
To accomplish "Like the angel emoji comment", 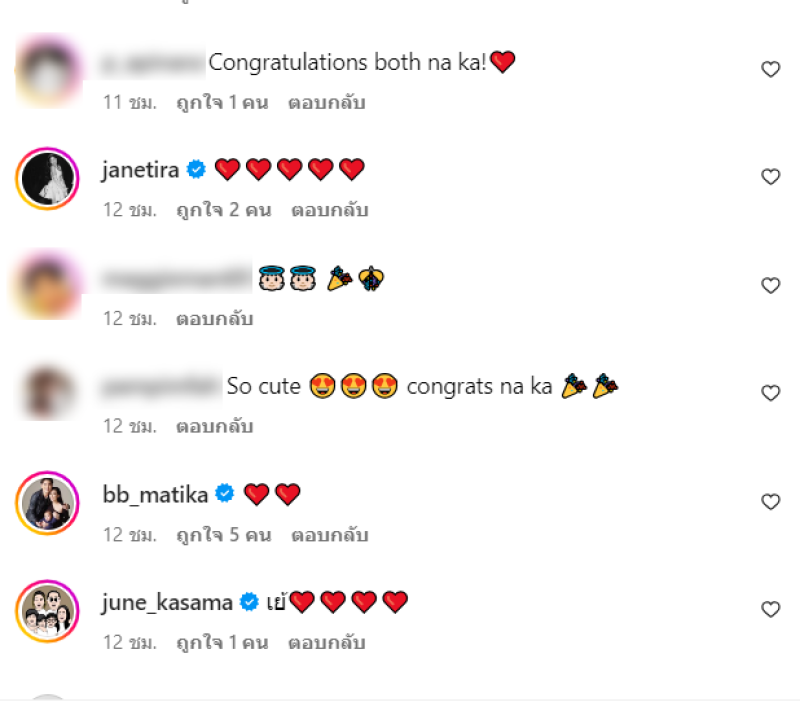I will (770, 285).
